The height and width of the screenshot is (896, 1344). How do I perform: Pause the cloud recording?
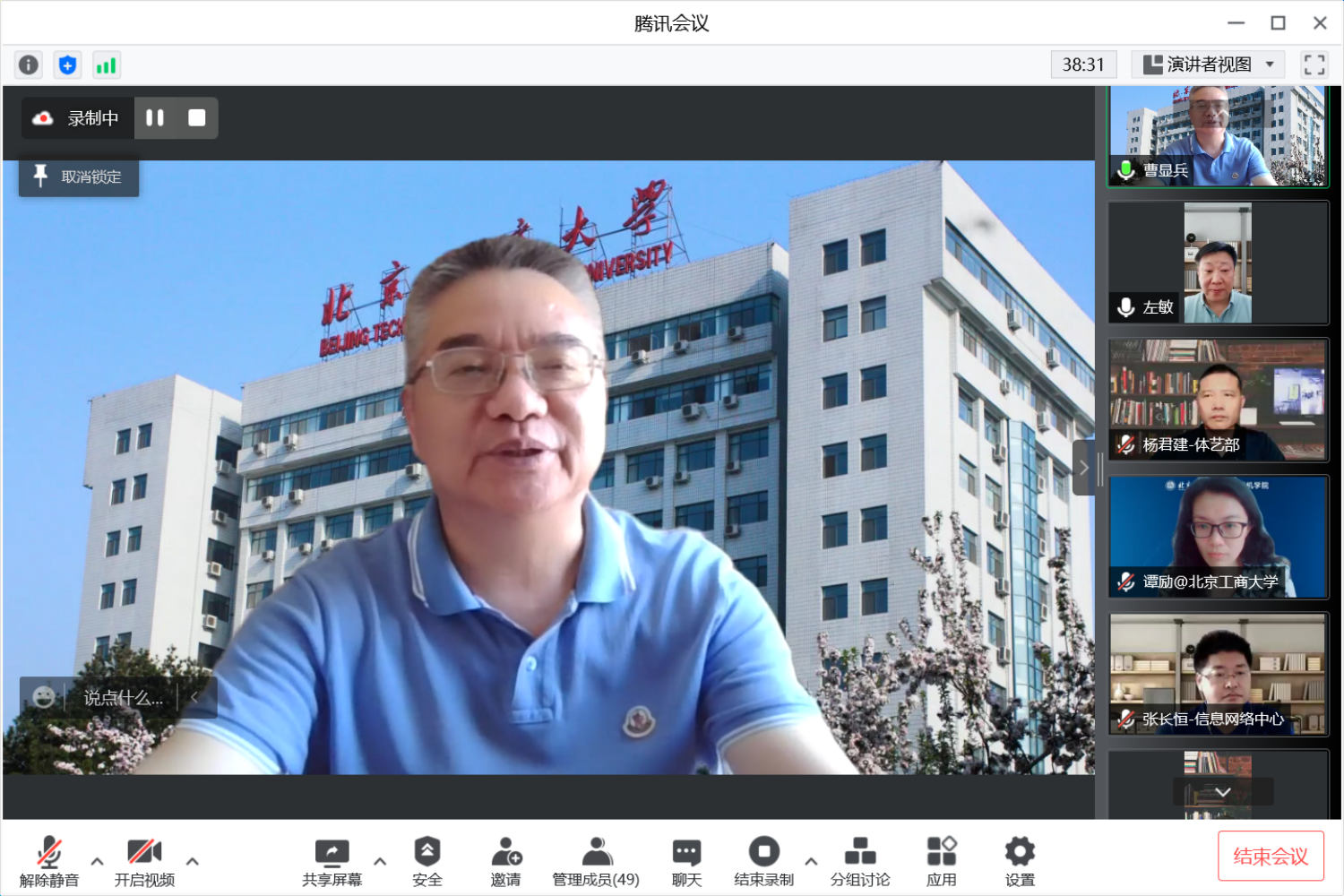pos(155,117)
